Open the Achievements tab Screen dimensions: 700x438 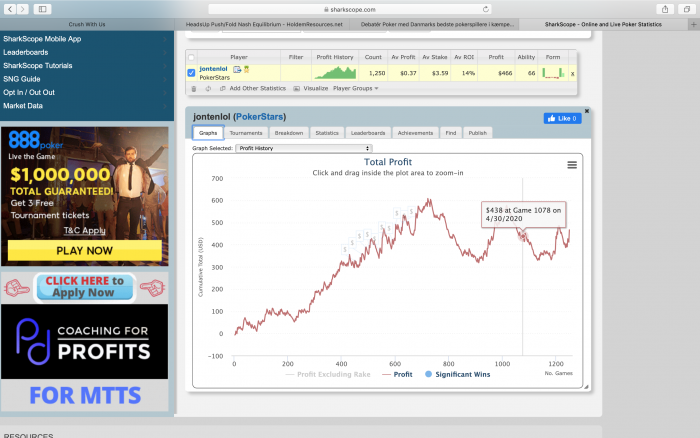click(415, 133)
